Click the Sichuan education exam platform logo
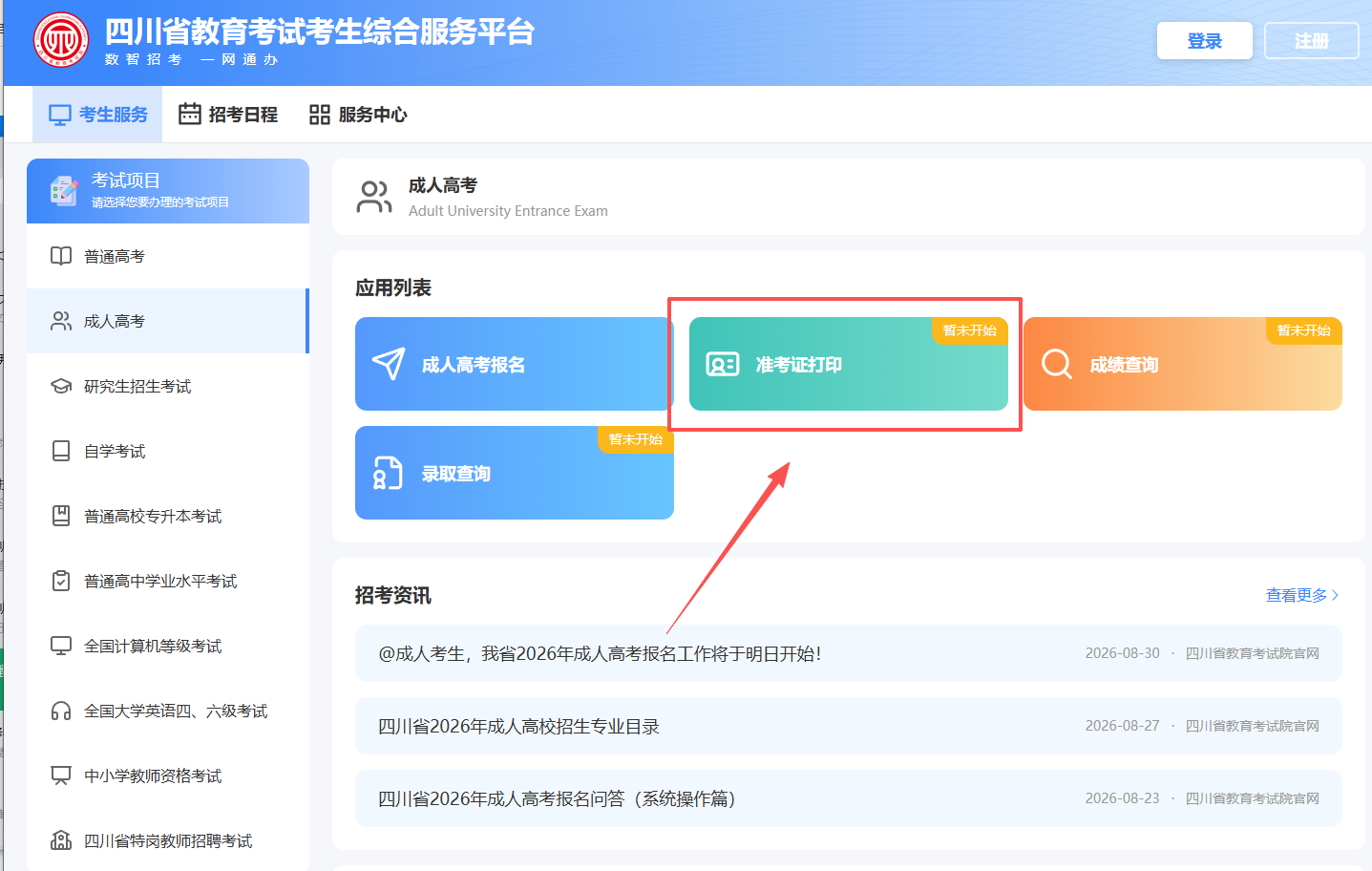Viewport: 1372px width, 871px height. click(x=61, y=40)
